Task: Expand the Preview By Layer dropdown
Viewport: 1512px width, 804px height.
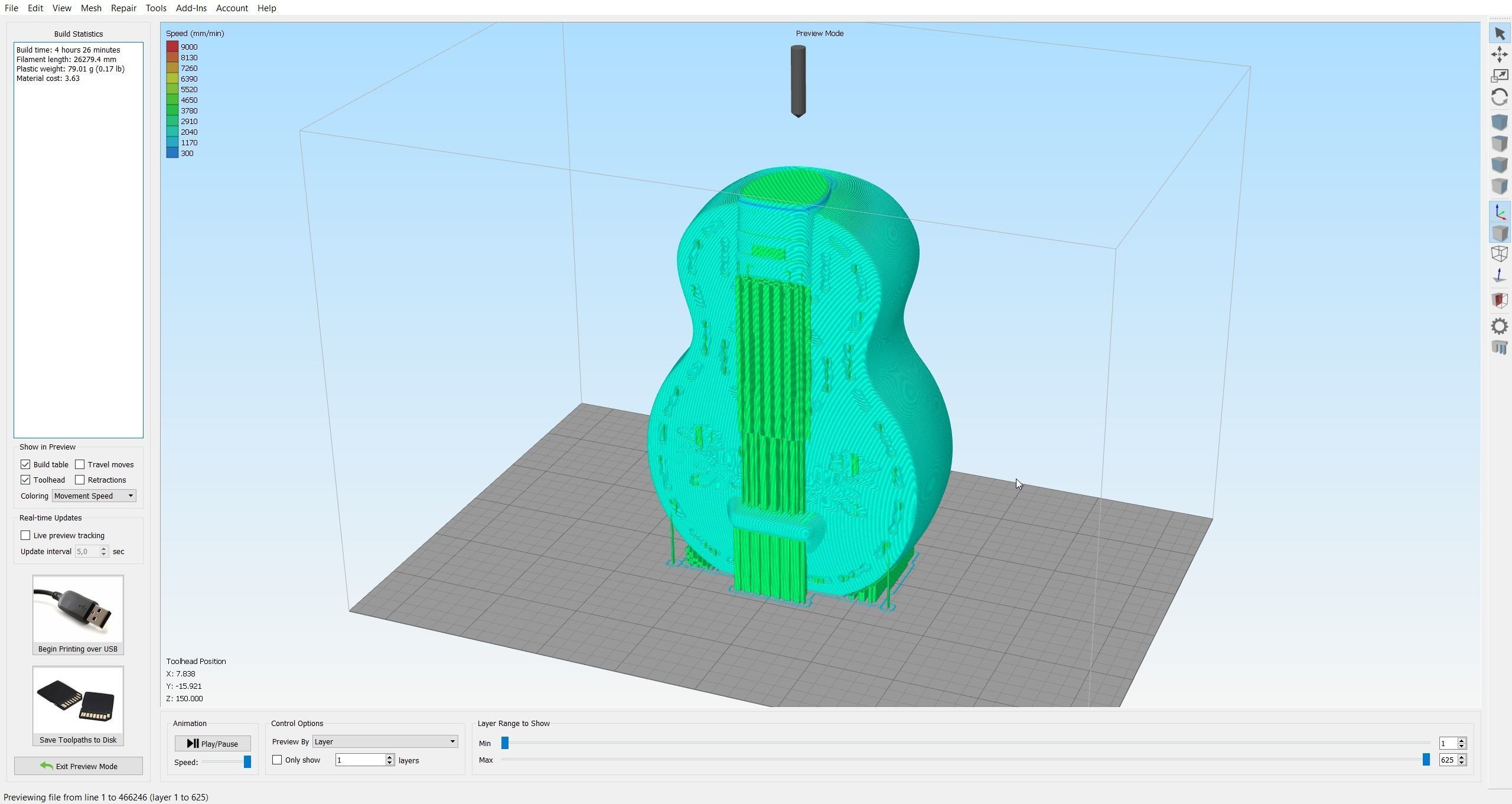Action: coord(384,741)
